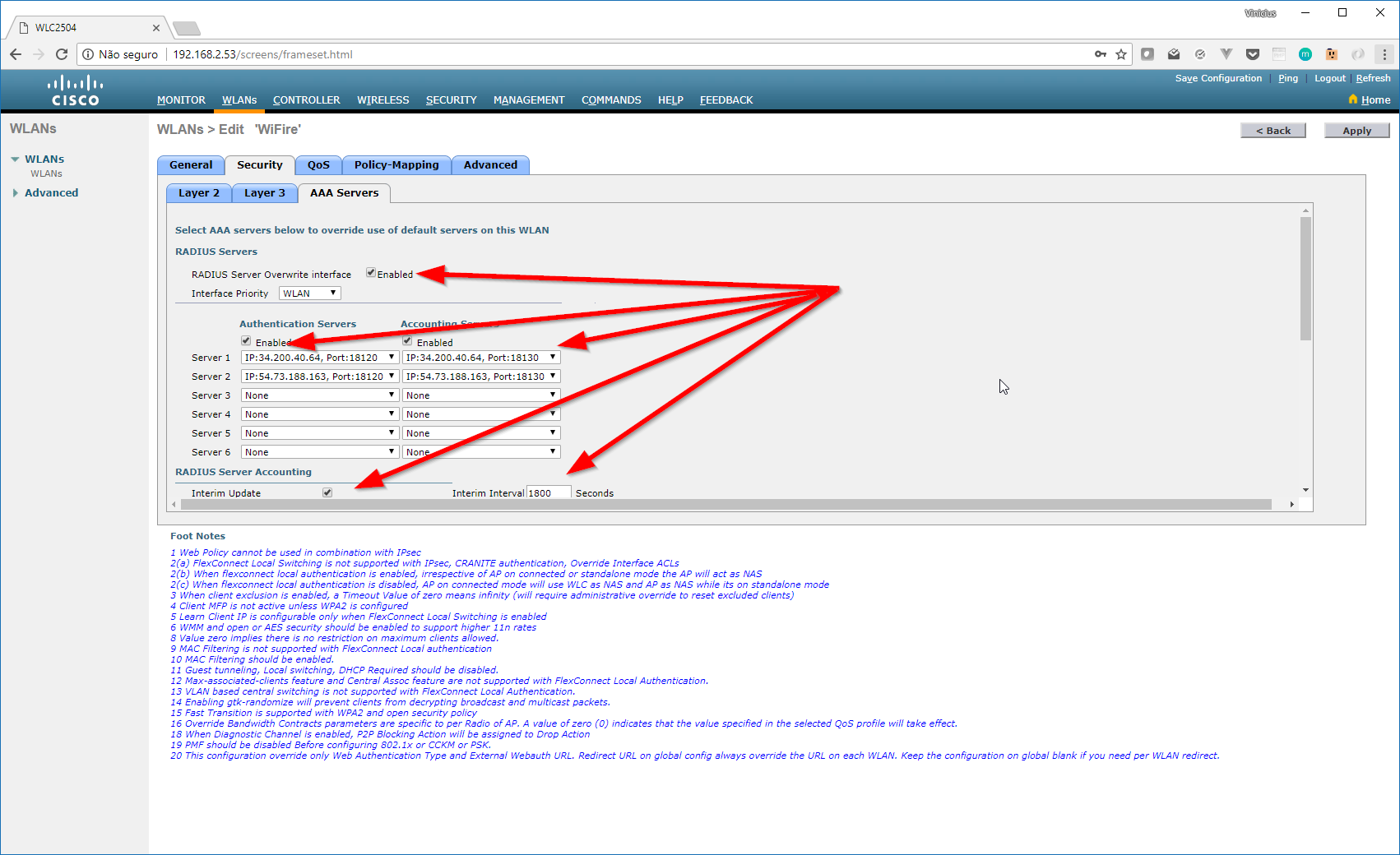Click the Home house icon

1353,99
